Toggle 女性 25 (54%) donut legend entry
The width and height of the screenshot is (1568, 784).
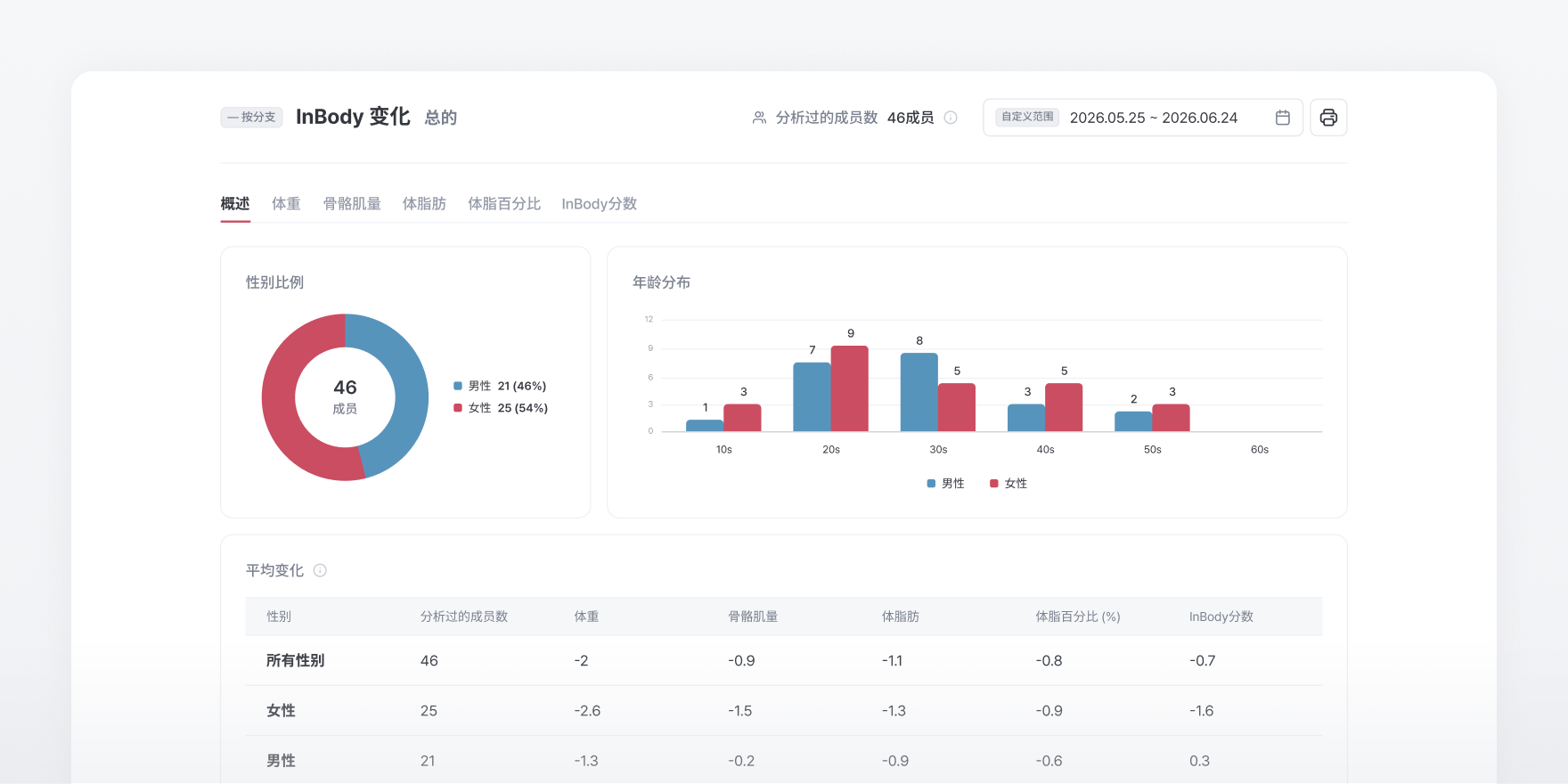(x=501, y=408)
